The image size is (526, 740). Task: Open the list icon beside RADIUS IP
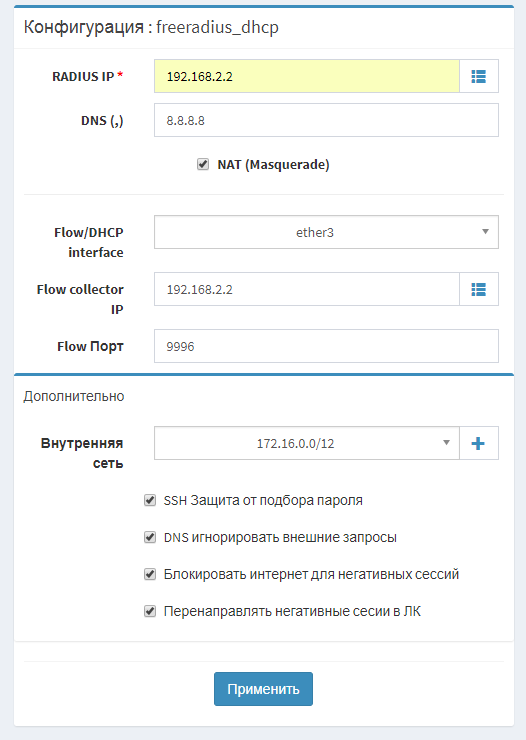(x=478, y=76)
